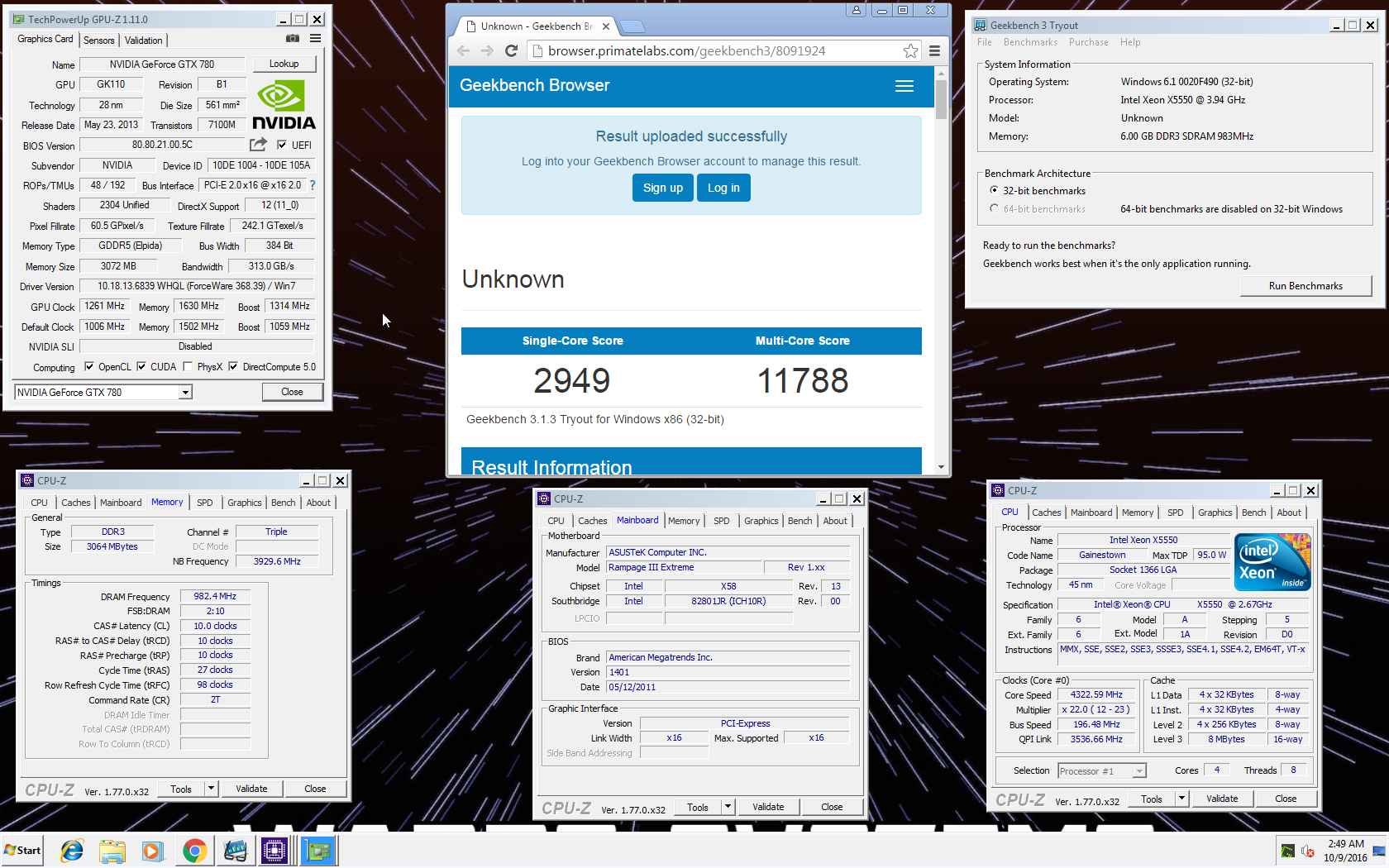Click the Tools button in CPU-Z CPU window
The width and height of the screenshot is (1389, 868).
pyautogui.click(x=1151, y=799)
